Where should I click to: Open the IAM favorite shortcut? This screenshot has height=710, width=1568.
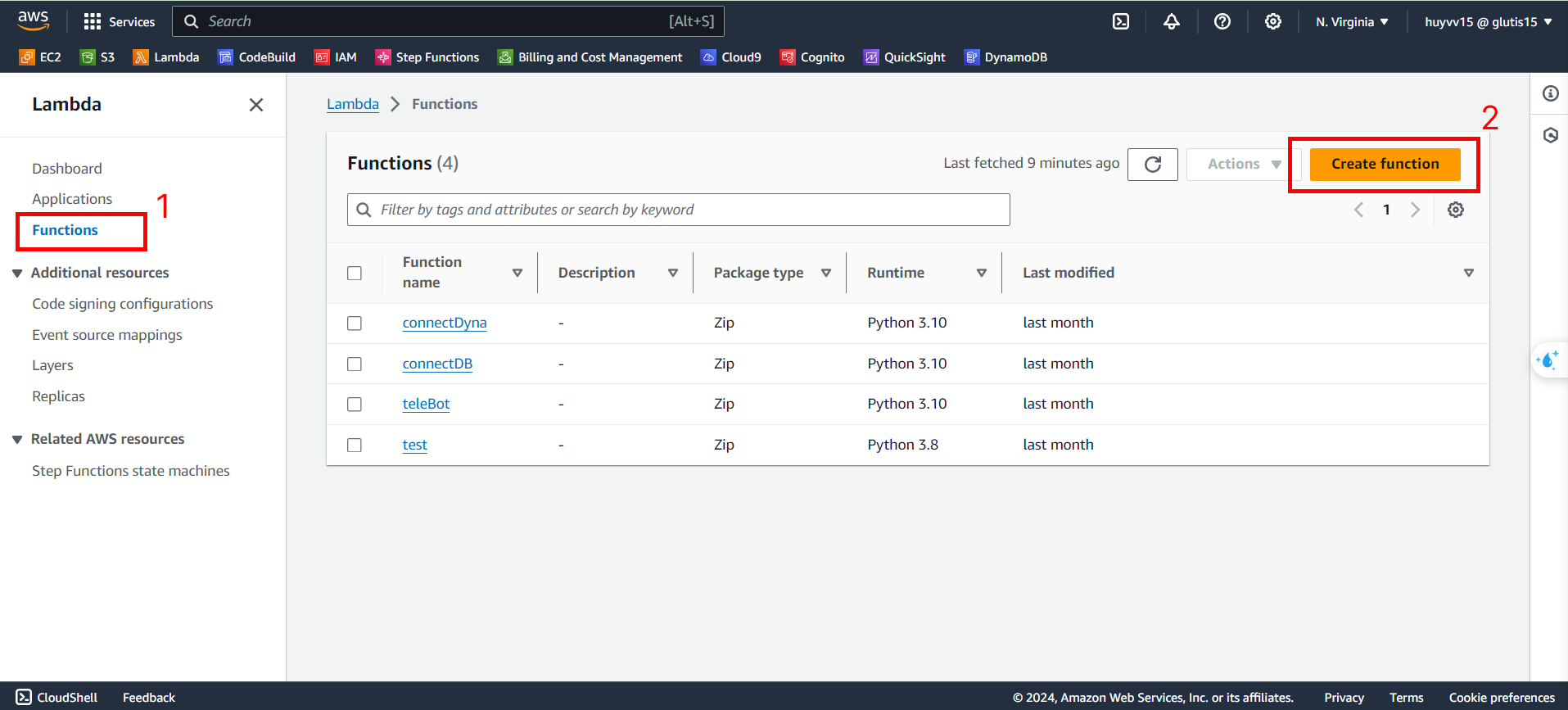(336, 57)
